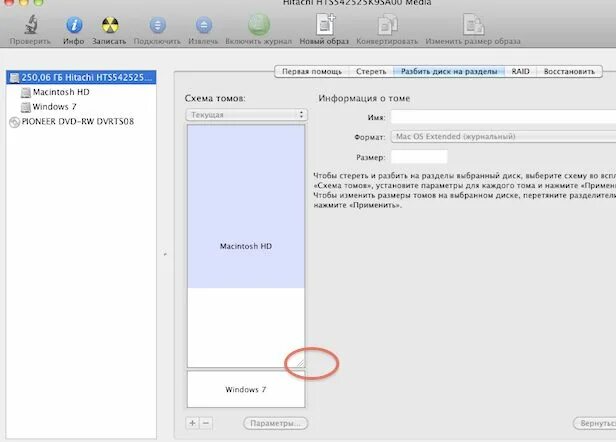The image size is (616, 442).
Task: Click the Извлечь eject icon
Action: tap(204, 25)
